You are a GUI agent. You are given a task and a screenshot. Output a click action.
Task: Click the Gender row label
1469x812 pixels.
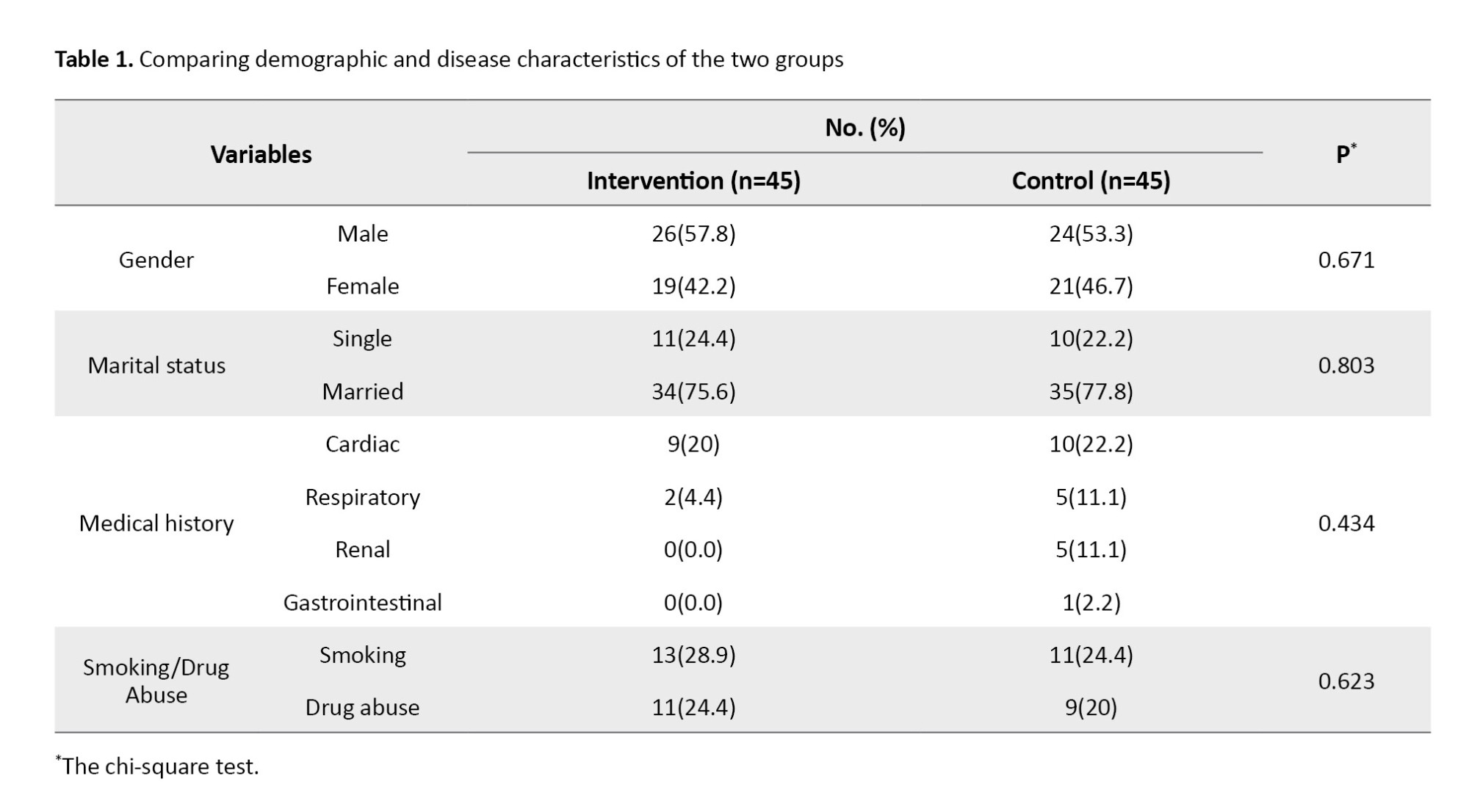click(x=156, y=260)
